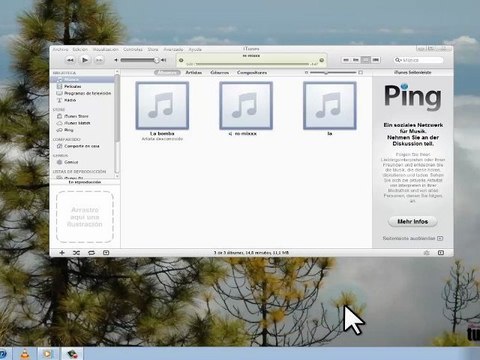Viewport: 480px width, 360px height.
Task: Select the album cover titled la
Action: point(330,106)
